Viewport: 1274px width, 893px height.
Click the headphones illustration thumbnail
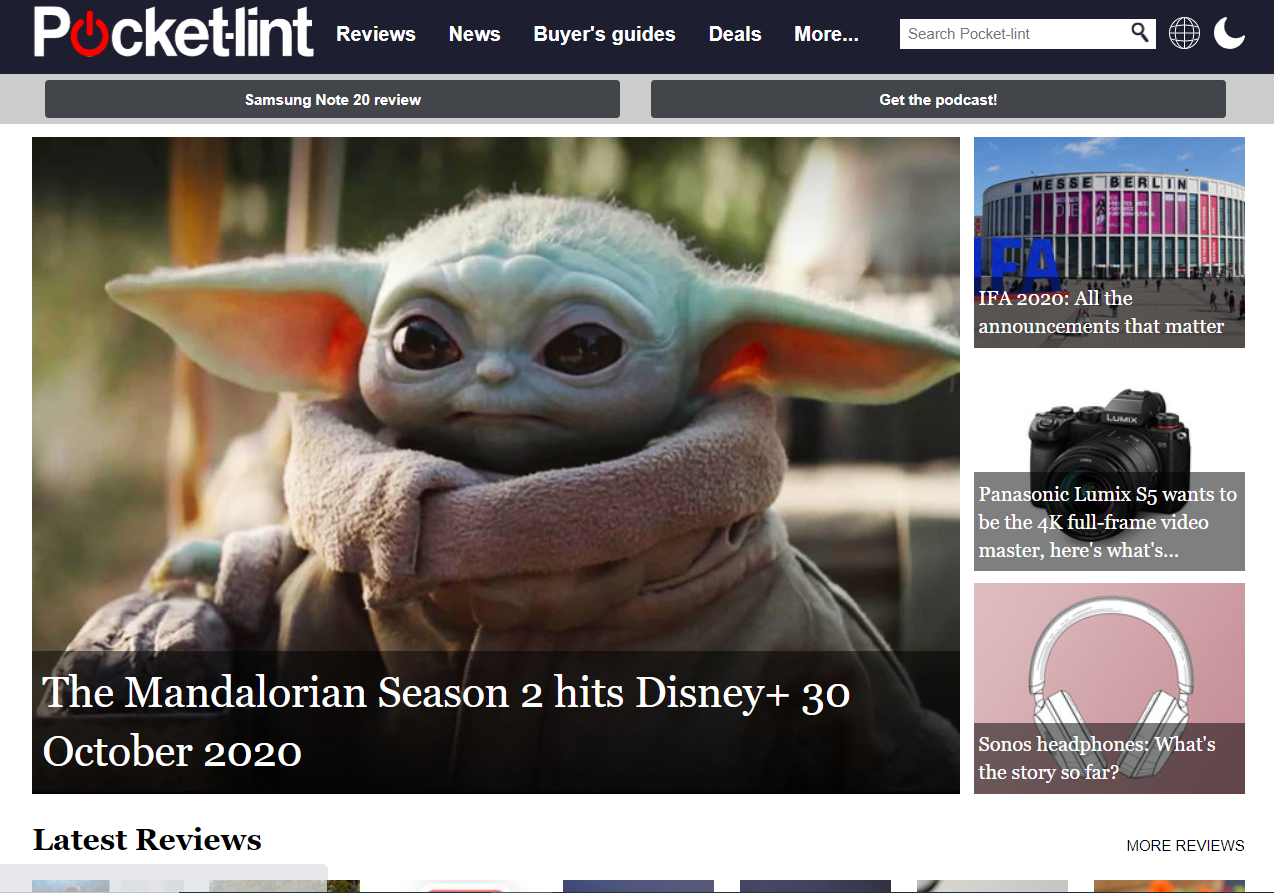[x=1109, y=655]
